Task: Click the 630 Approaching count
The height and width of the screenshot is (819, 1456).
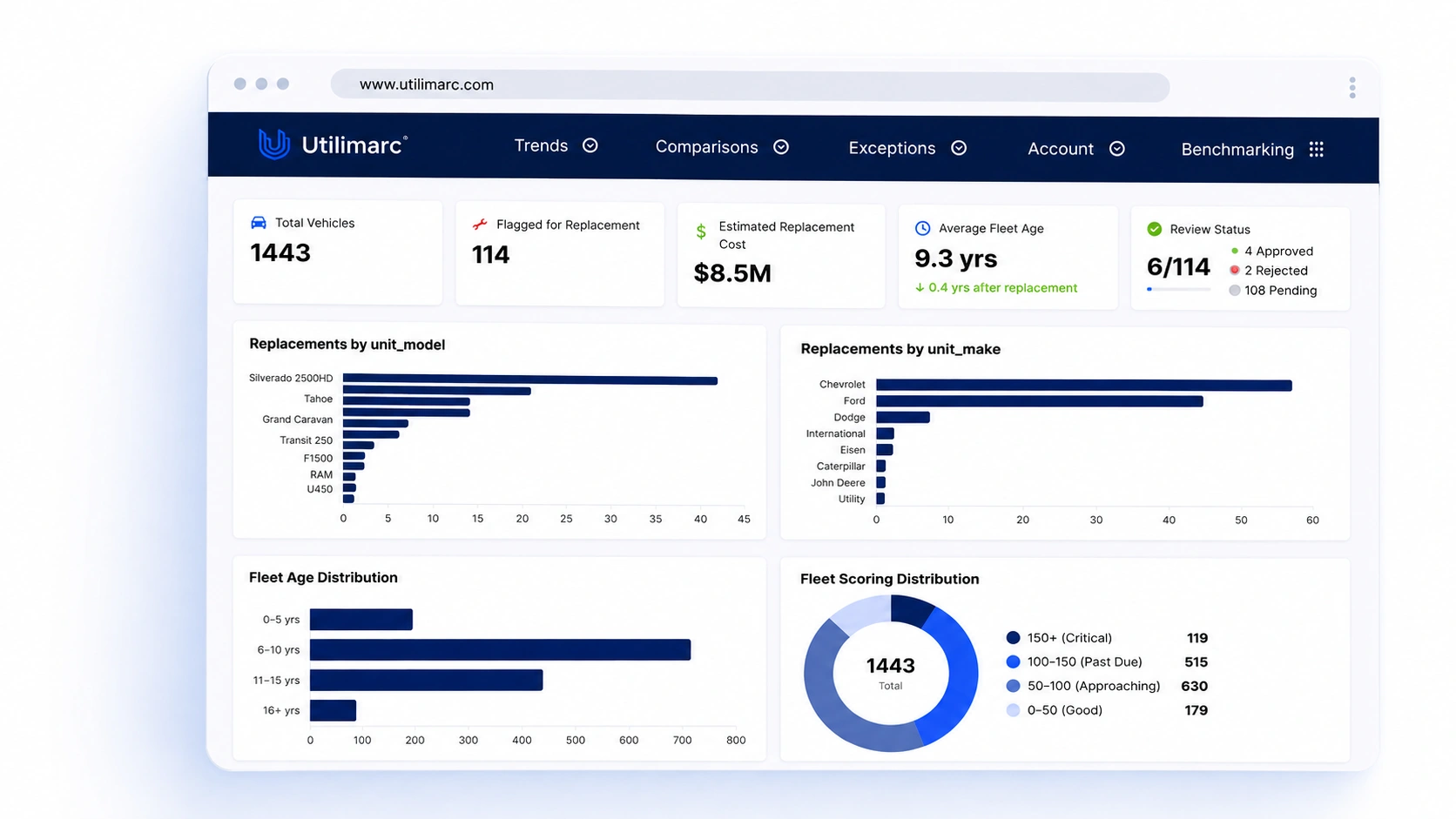Action: click(1194, 686)
